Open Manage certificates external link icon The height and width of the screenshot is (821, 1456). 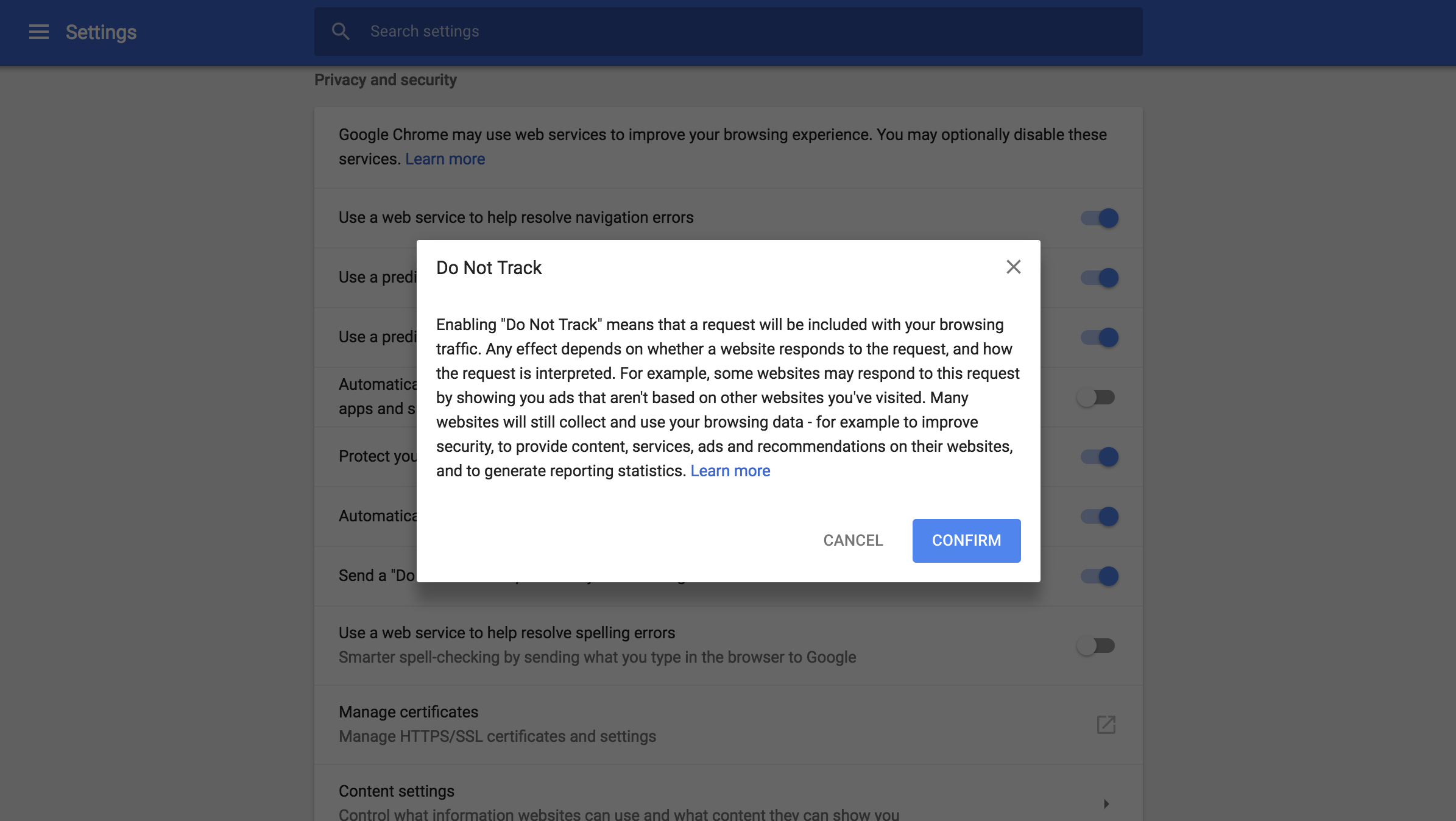click(x=1106, y=725)
